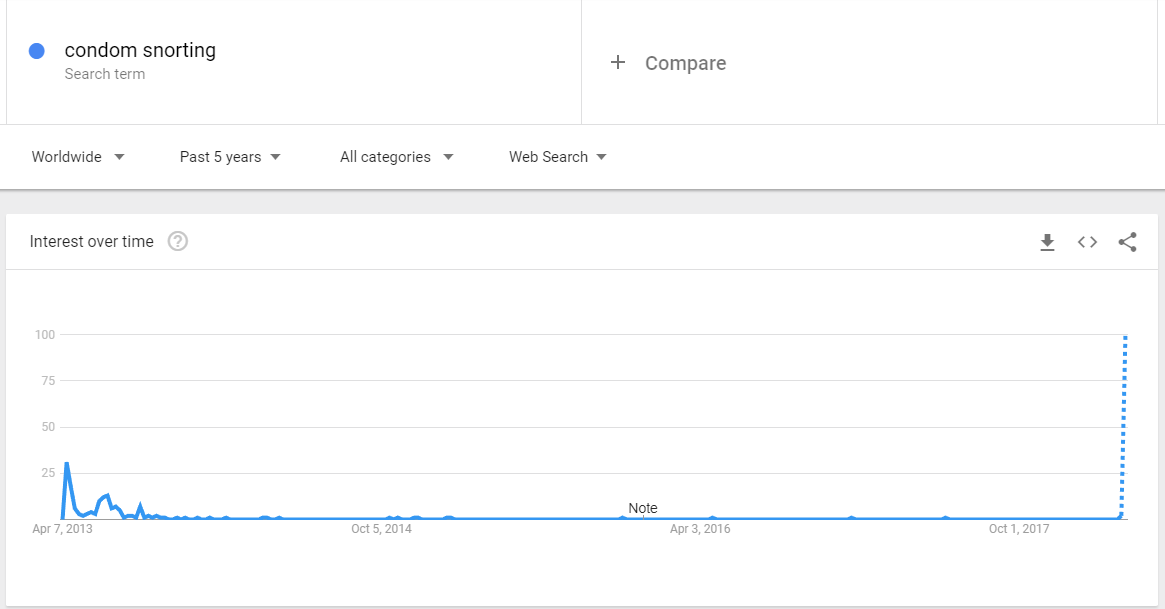The width and height of the screenshot is (1165, 609).
Task: Click the Oct 5, 2014 axis label
Action: 381,529
